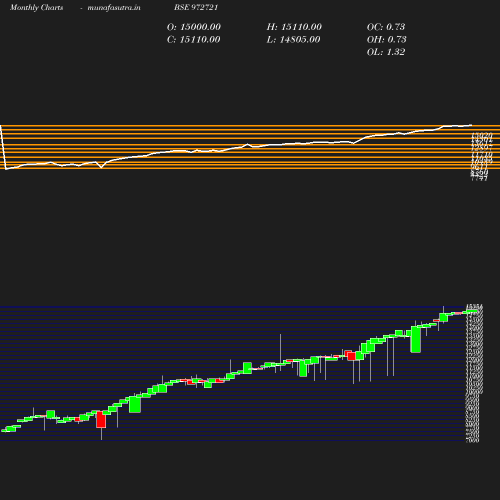The image size is (500, 500).
Task: Click the "BSE 972721" symbol label
Action: pos(196,7)
